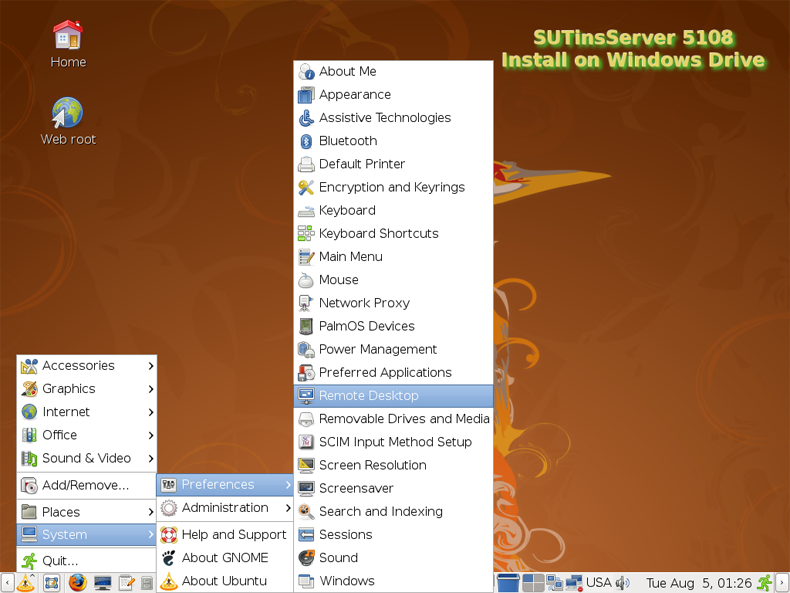790x593 pixels.
Task: Click the Appearance icon in Preferences
Action: tap(306, 95)
